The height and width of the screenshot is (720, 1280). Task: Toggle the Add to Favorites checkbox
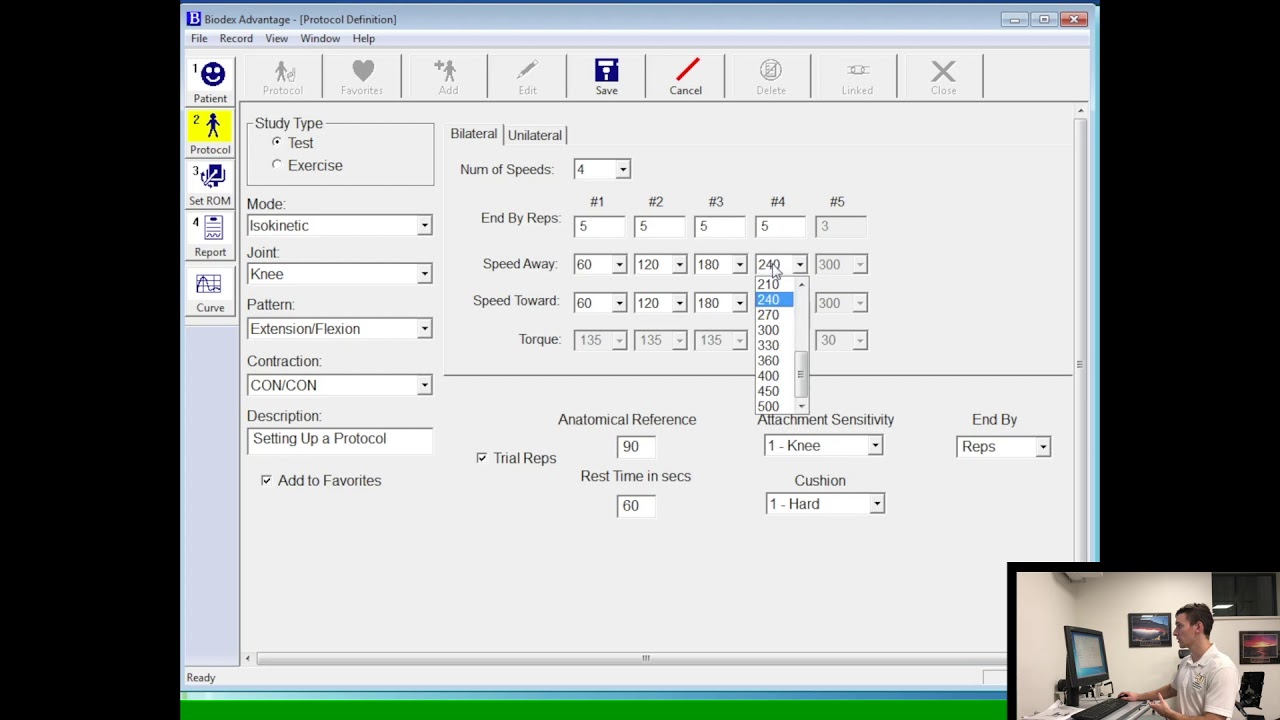[x=266, y=480]
